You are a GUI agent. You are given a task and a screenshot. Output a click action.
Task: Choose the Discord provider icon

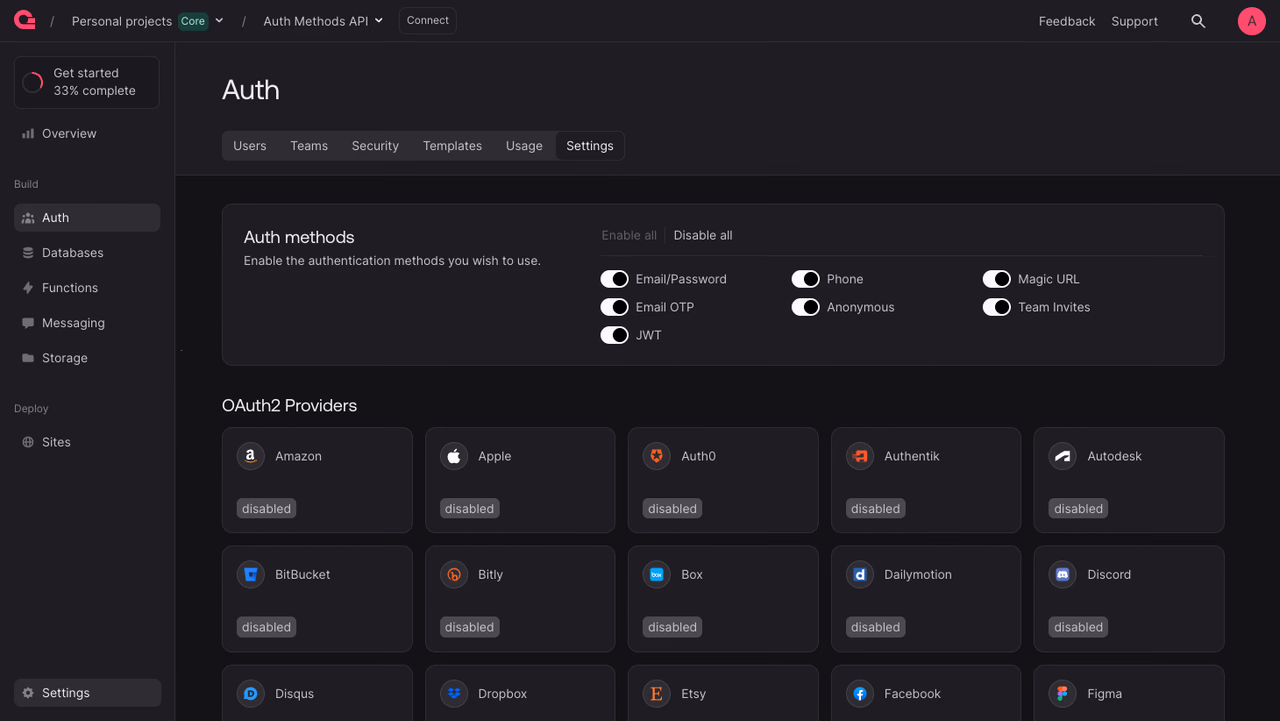(1062, 575)
